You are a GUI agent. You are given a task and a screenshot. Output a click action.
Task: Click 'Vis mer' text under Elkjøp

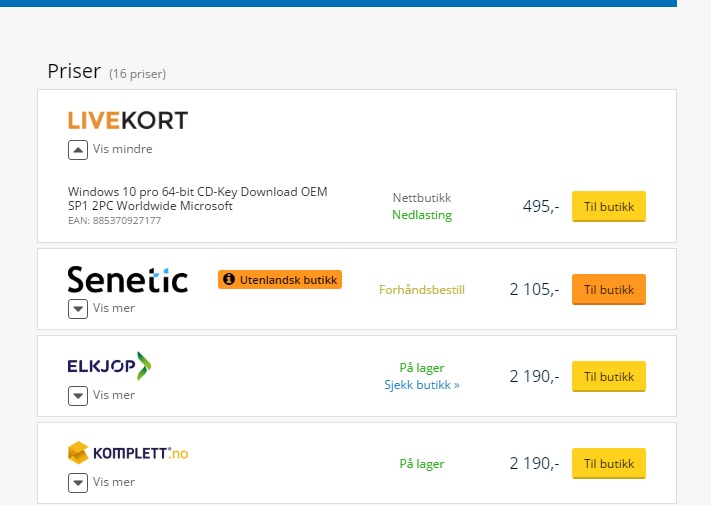114,395
